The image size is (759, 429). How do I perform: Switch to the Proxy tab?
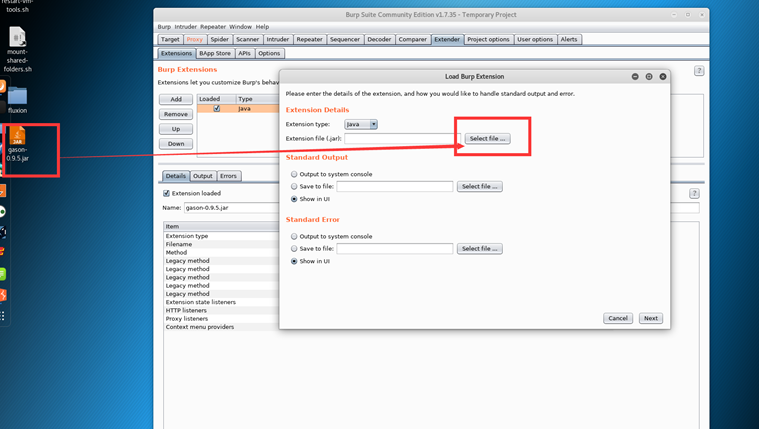pos(195,39)
